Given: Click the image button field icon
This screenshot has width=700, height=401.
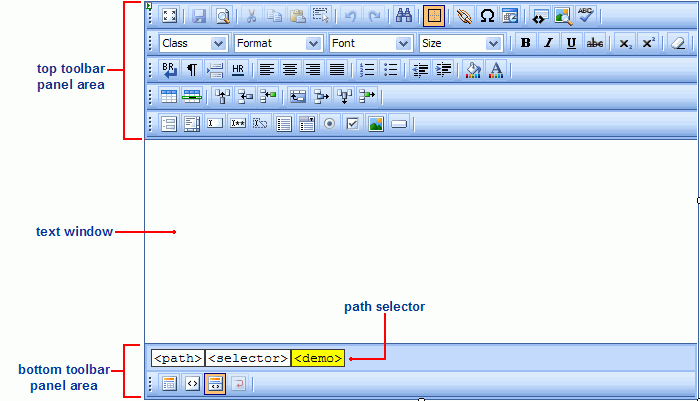Looking at the screenshot, I should click(376, 124).
